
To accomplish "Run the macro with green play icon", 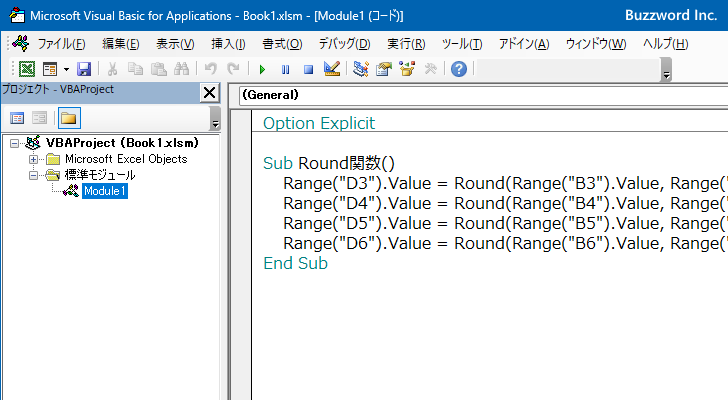I will tap(262, 70).
